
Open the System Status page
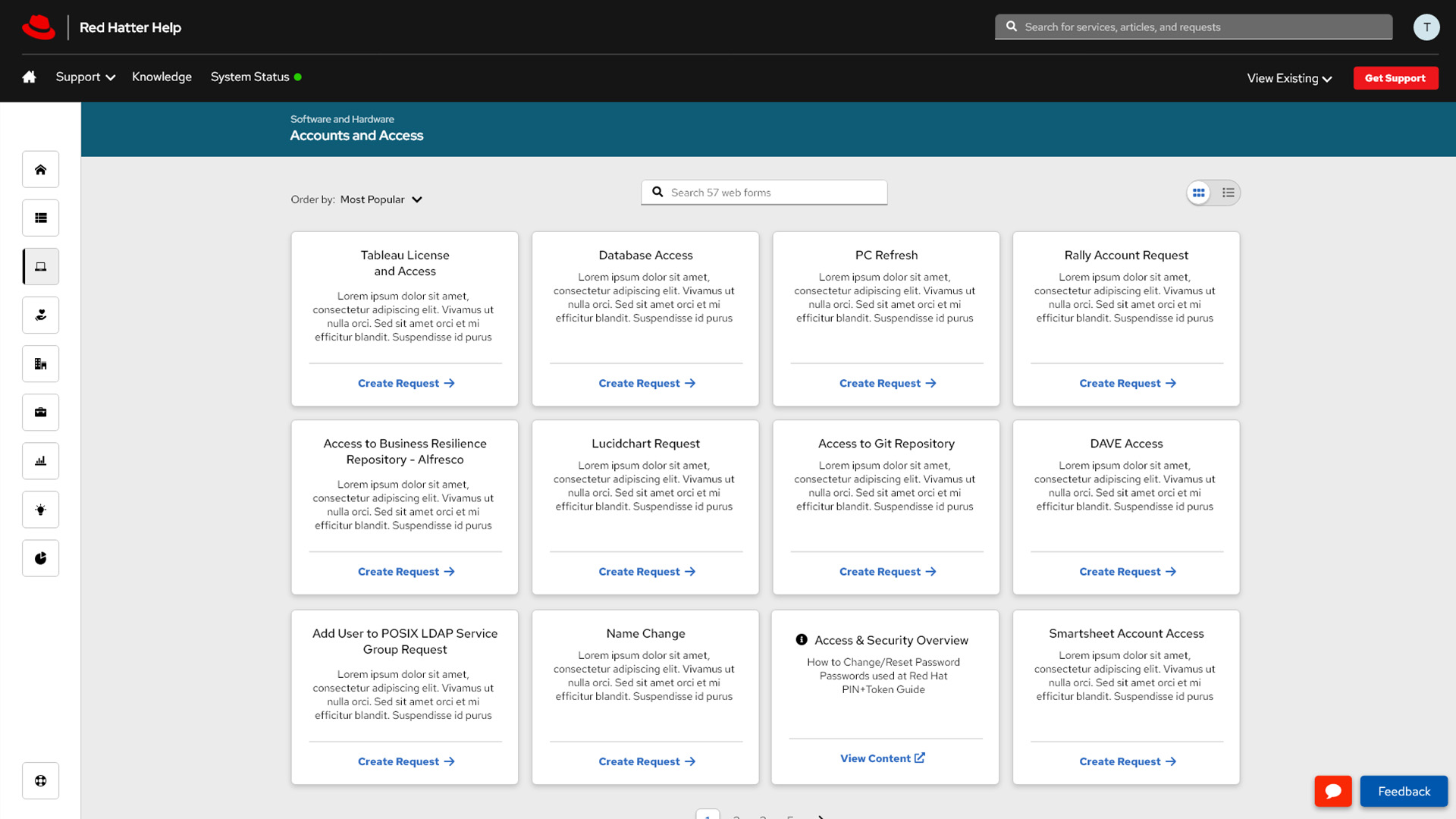(250, 77)
